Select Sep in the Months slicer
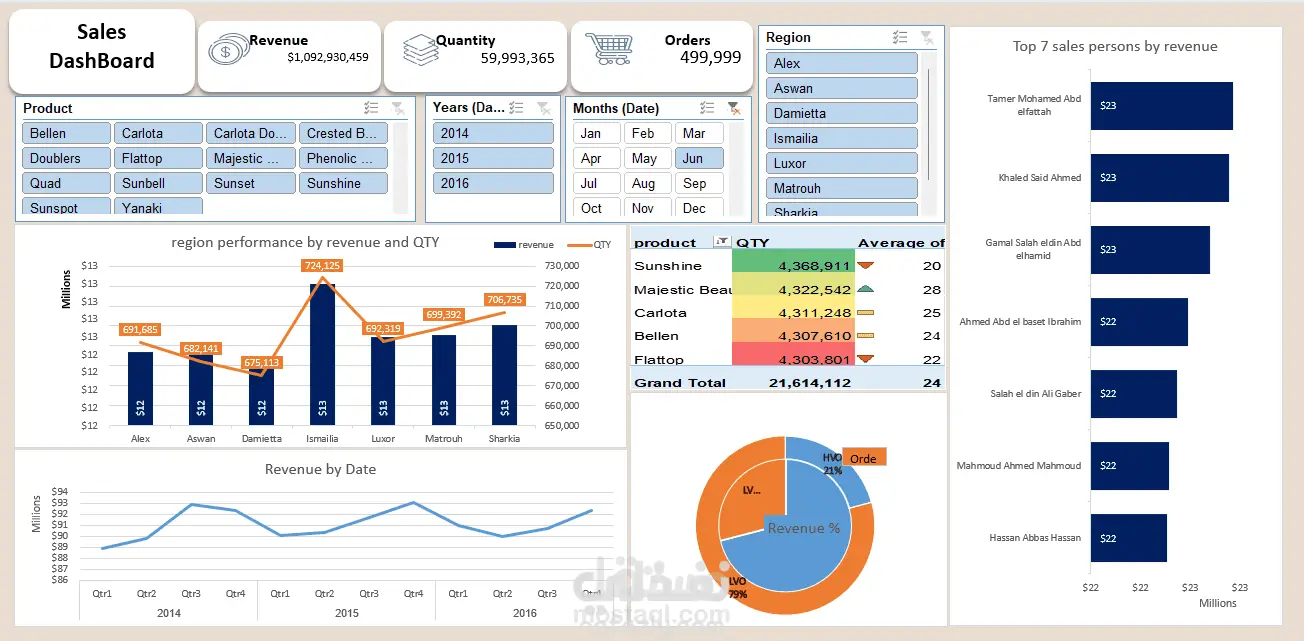The height and width of the screenshot is (641, 1304). (700, 183)
